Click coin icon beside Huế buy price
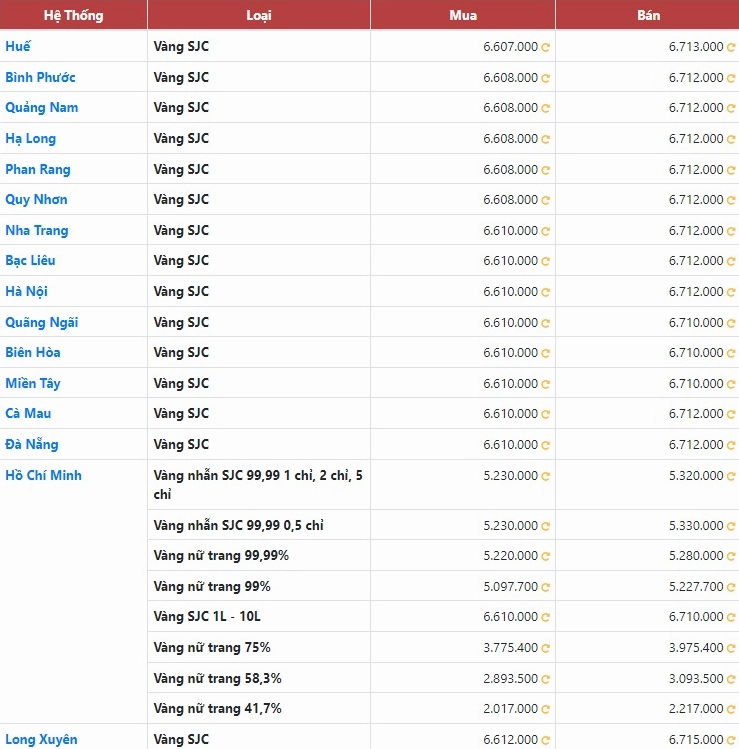Screen dimensions: 739x749 [545, 47]
